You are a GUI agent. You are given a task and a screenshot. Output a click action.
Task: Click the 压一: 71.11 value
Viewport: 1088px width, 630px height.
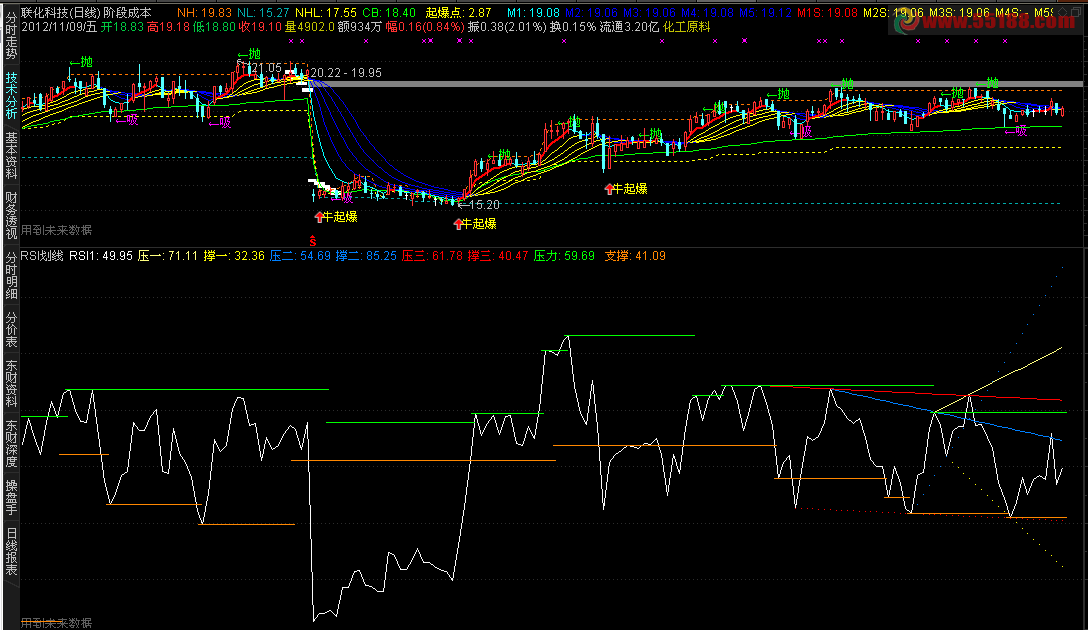coord(168,256)
